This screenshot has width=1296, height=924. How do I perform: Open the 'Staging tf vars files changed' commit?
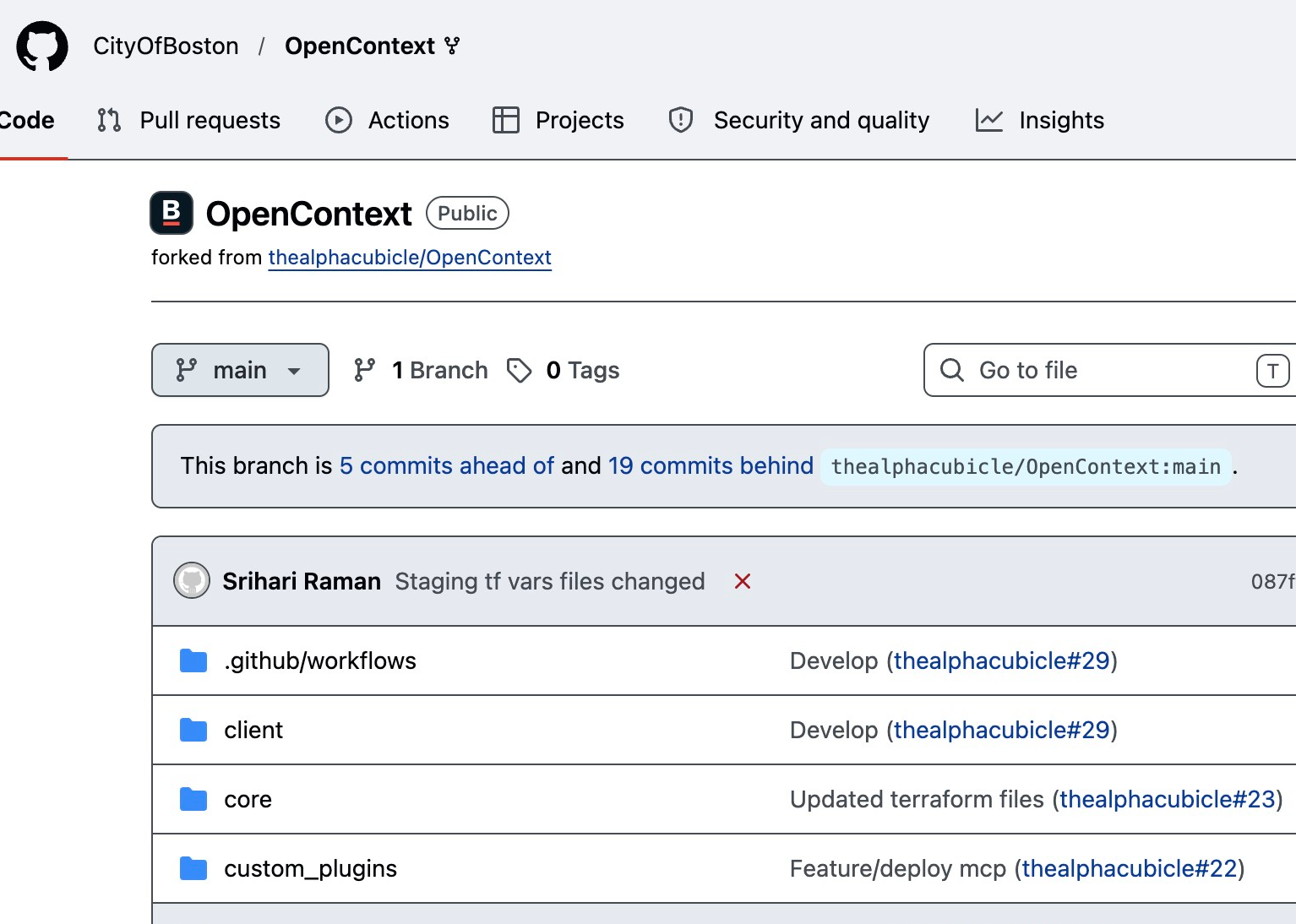[550, 581]
